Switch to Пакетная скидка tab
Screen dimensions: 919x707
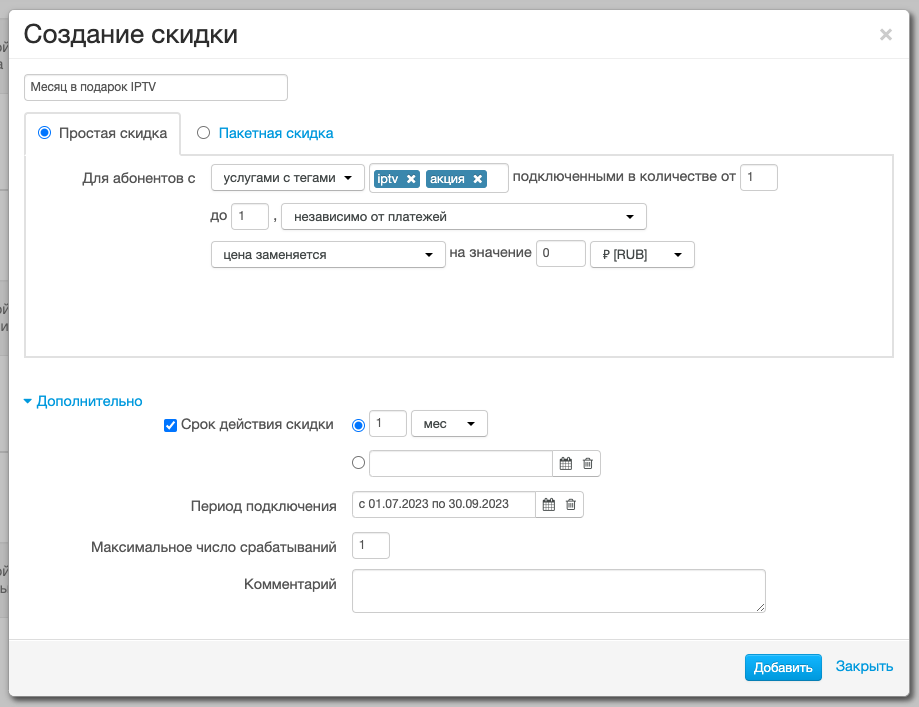275,133
